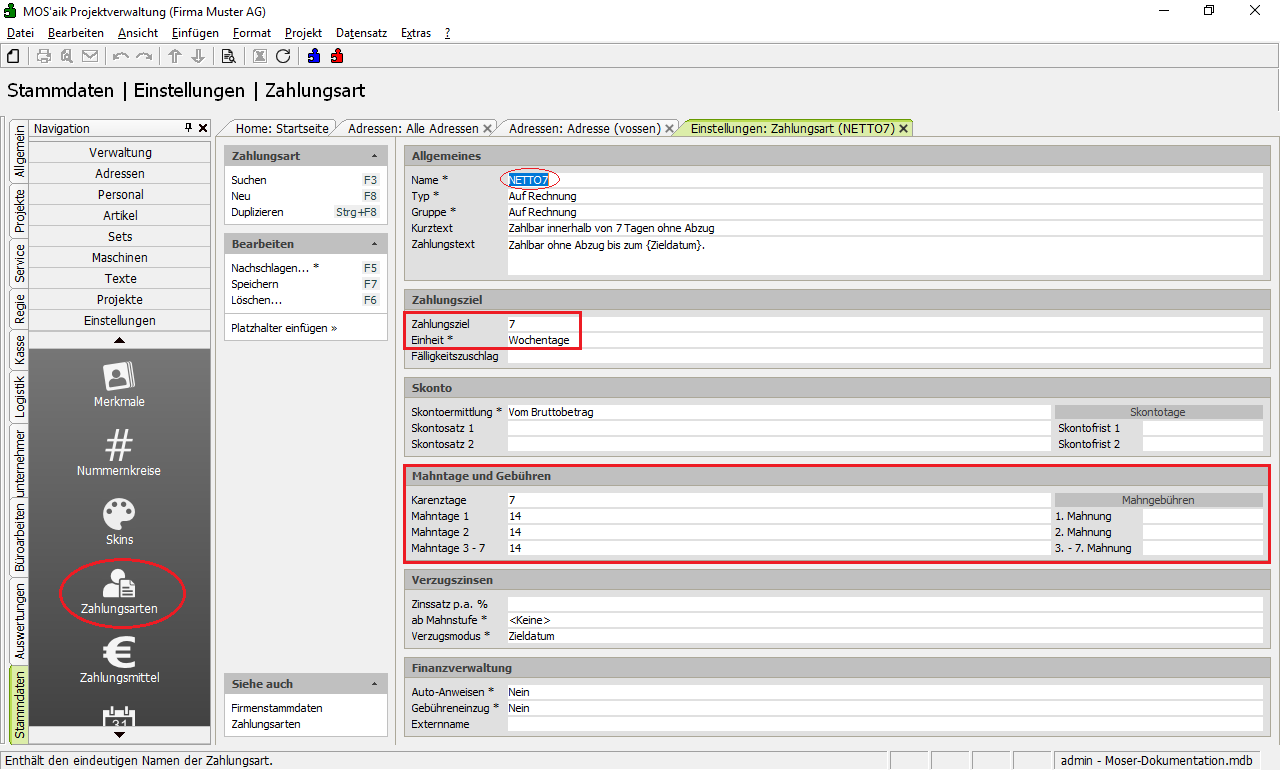Click the new document toolbar icon
Viewport: 1280px width, 770px height.
pos(13,56)
